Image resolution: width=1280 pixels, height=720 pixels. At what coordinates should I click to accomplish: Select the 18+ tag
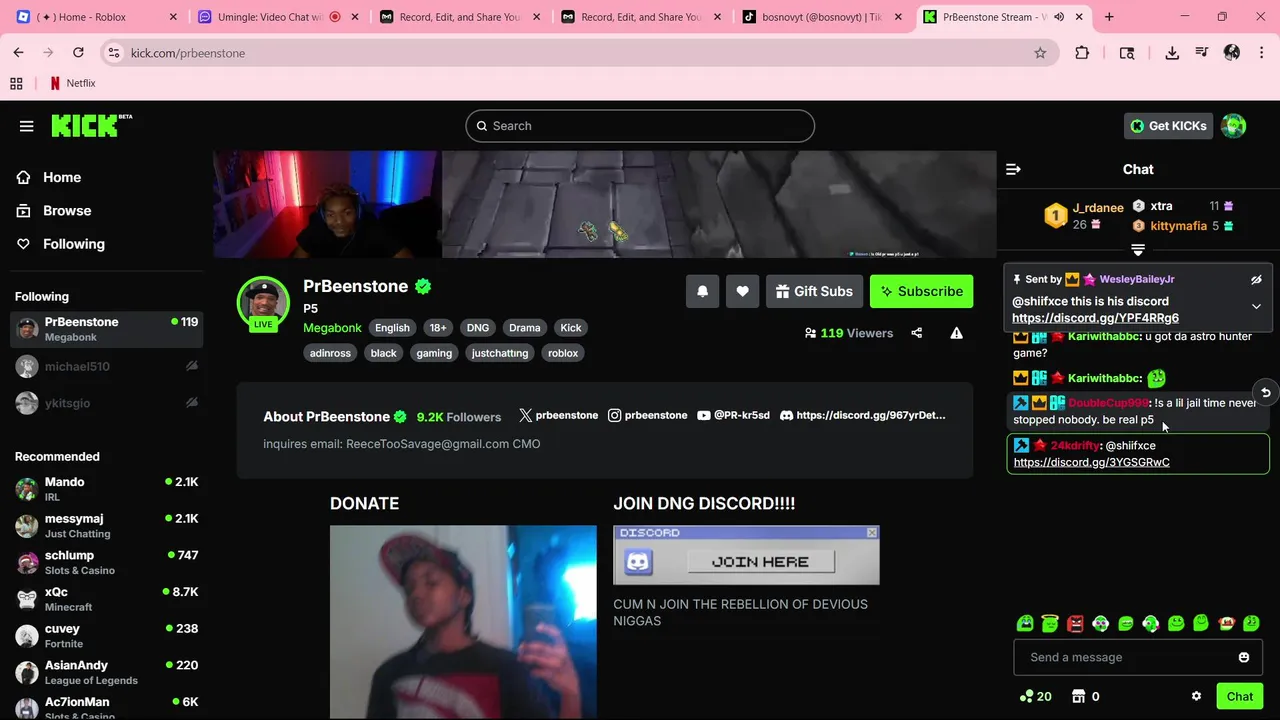click(438, 328)
